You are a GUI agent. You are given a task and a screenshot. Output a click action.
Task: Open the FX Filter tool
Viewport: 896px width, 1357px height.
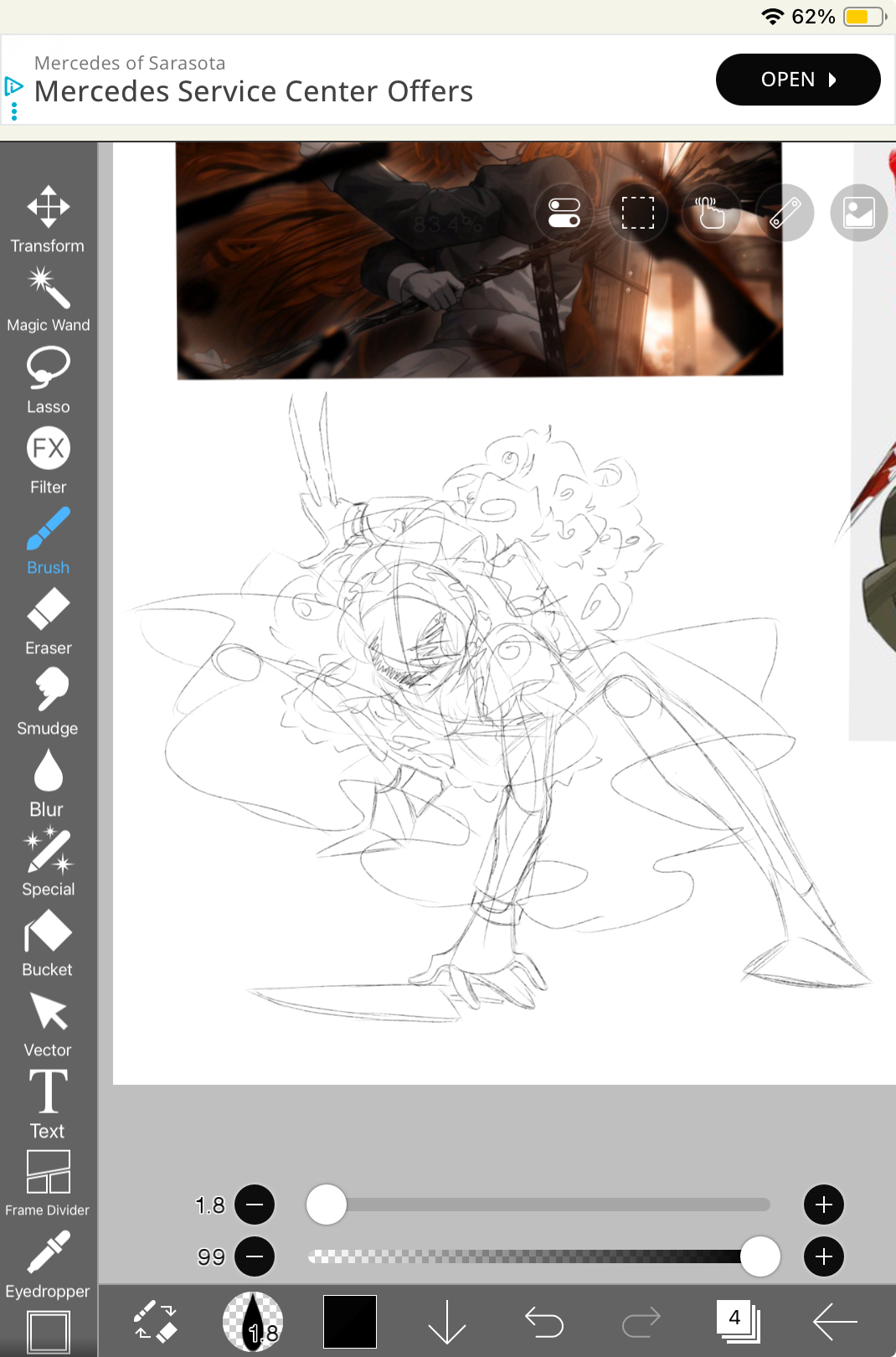(48, 460)
